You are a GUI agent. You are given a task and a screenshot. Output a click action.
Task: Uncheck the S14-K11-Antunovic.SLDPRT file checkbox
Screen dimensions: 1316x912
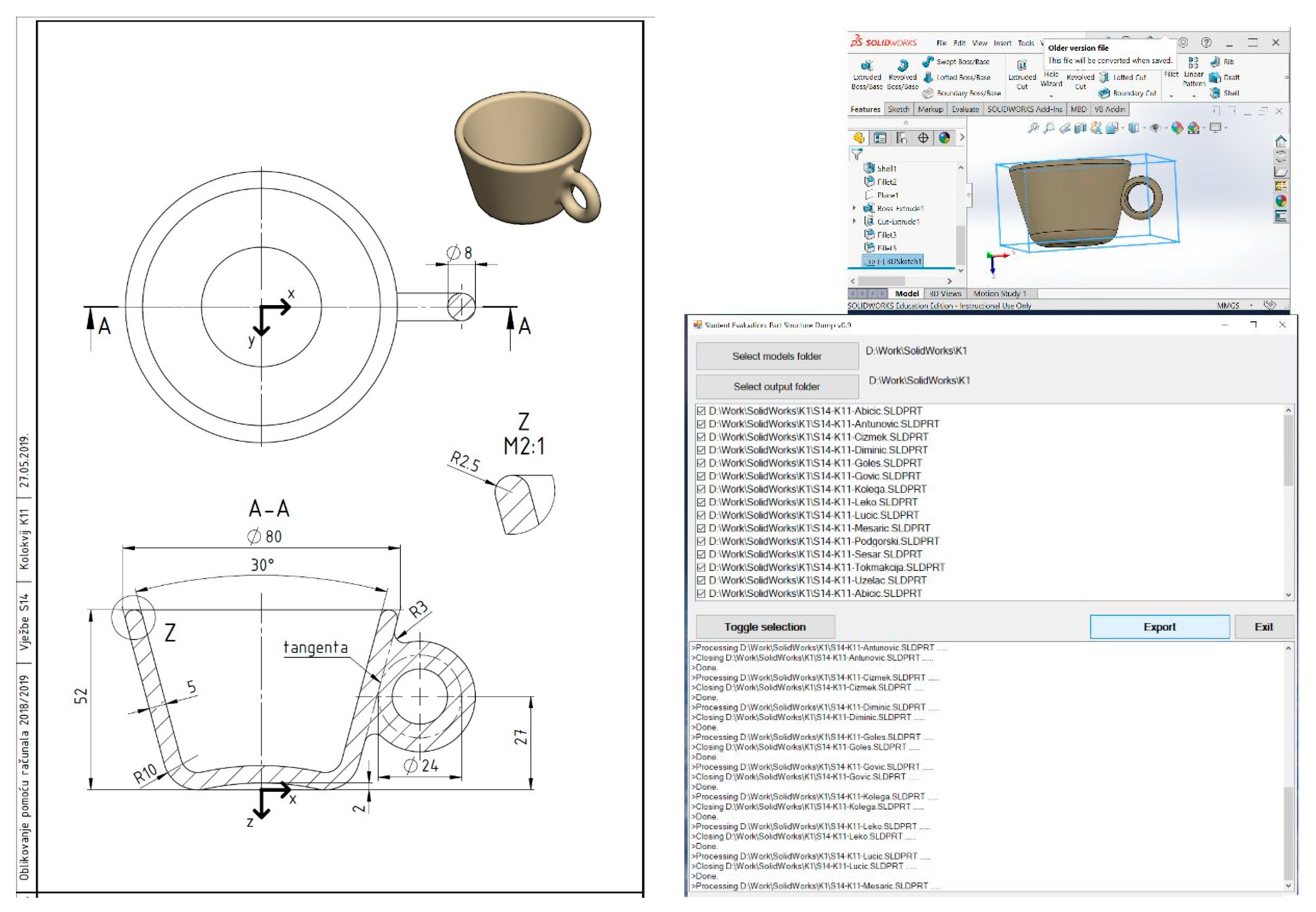701,424
